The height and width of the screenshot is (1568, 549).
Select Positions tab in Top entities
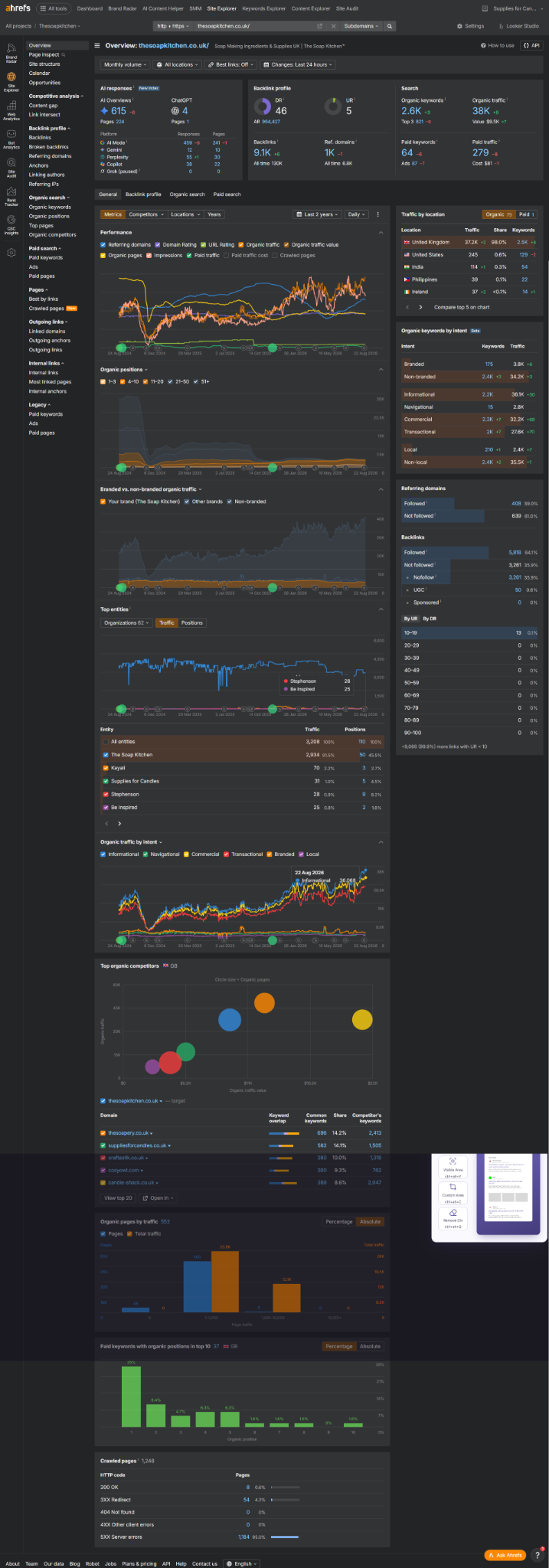(x=192, y=622)
